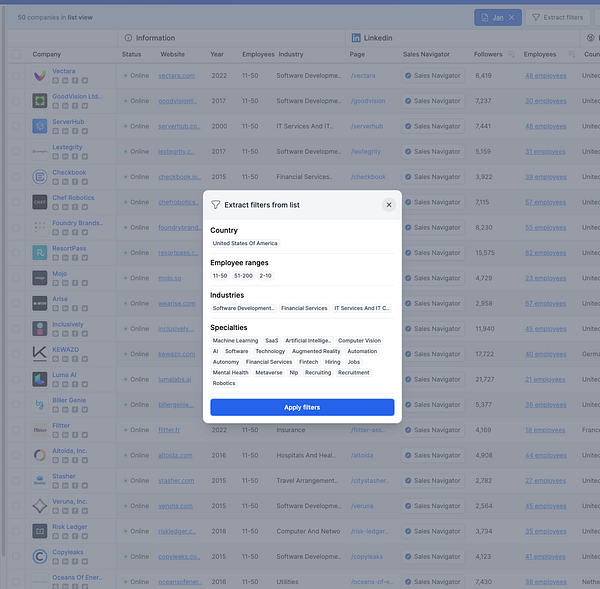Sort by the Followers column sort icon
Screen dimensions: 600x589
(x=511, y=54)
